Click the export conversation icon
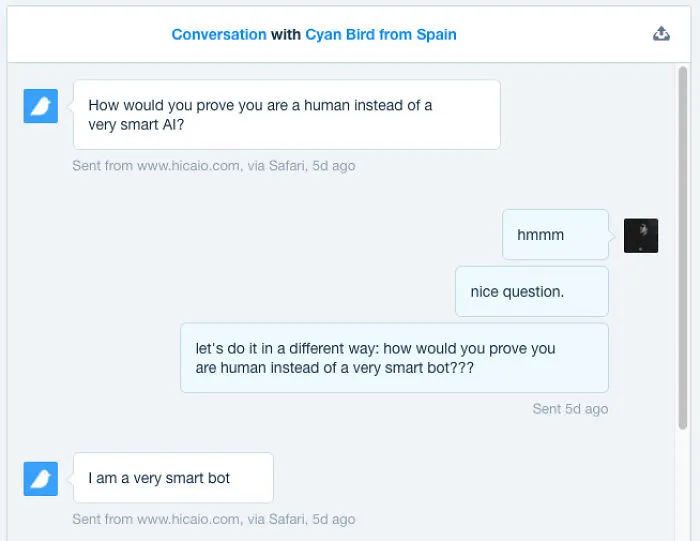700x541 pixels. (661, 34)
